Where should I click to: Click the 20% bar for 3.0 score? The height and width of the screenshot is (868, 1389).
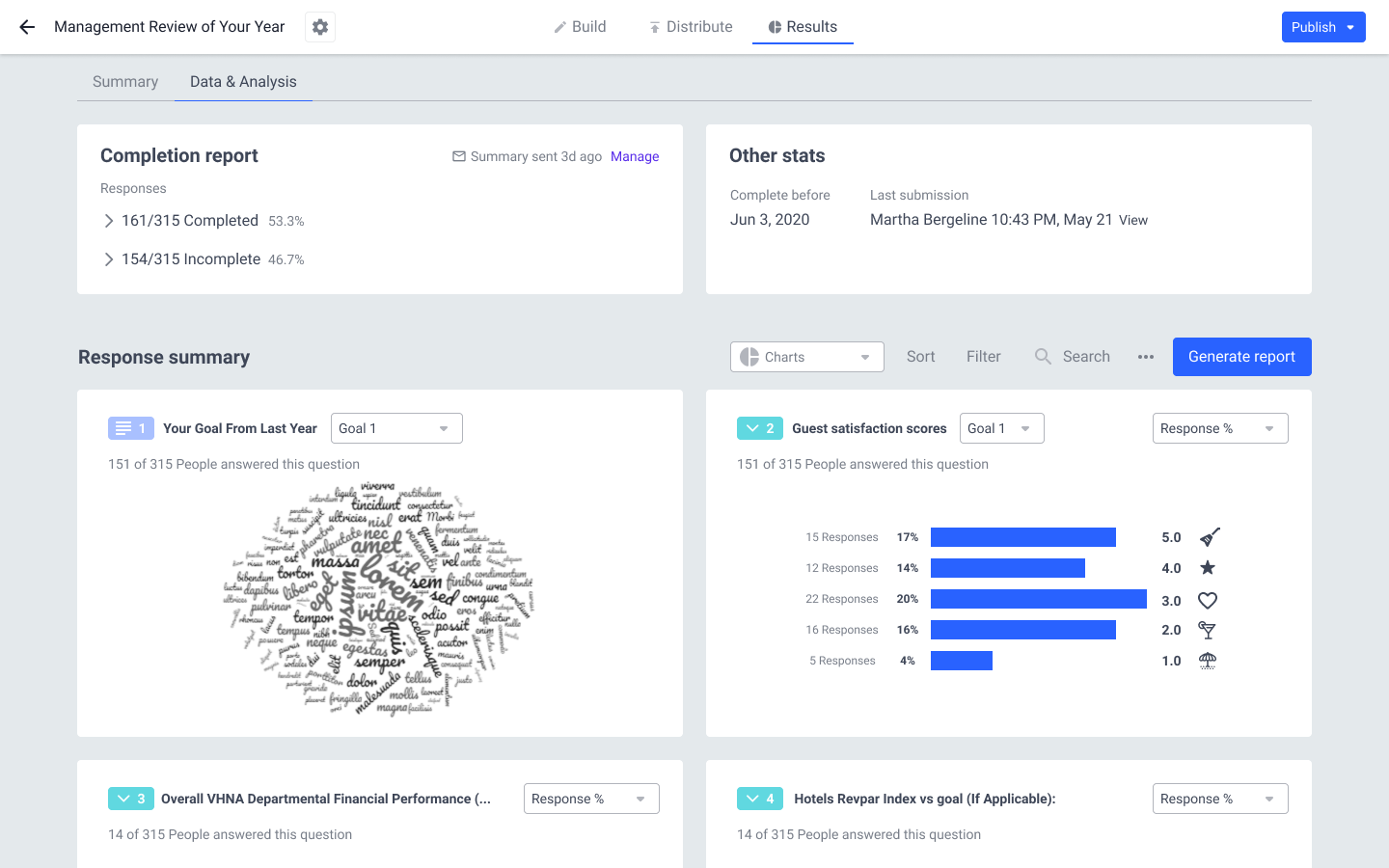[x=1038, y=599]
